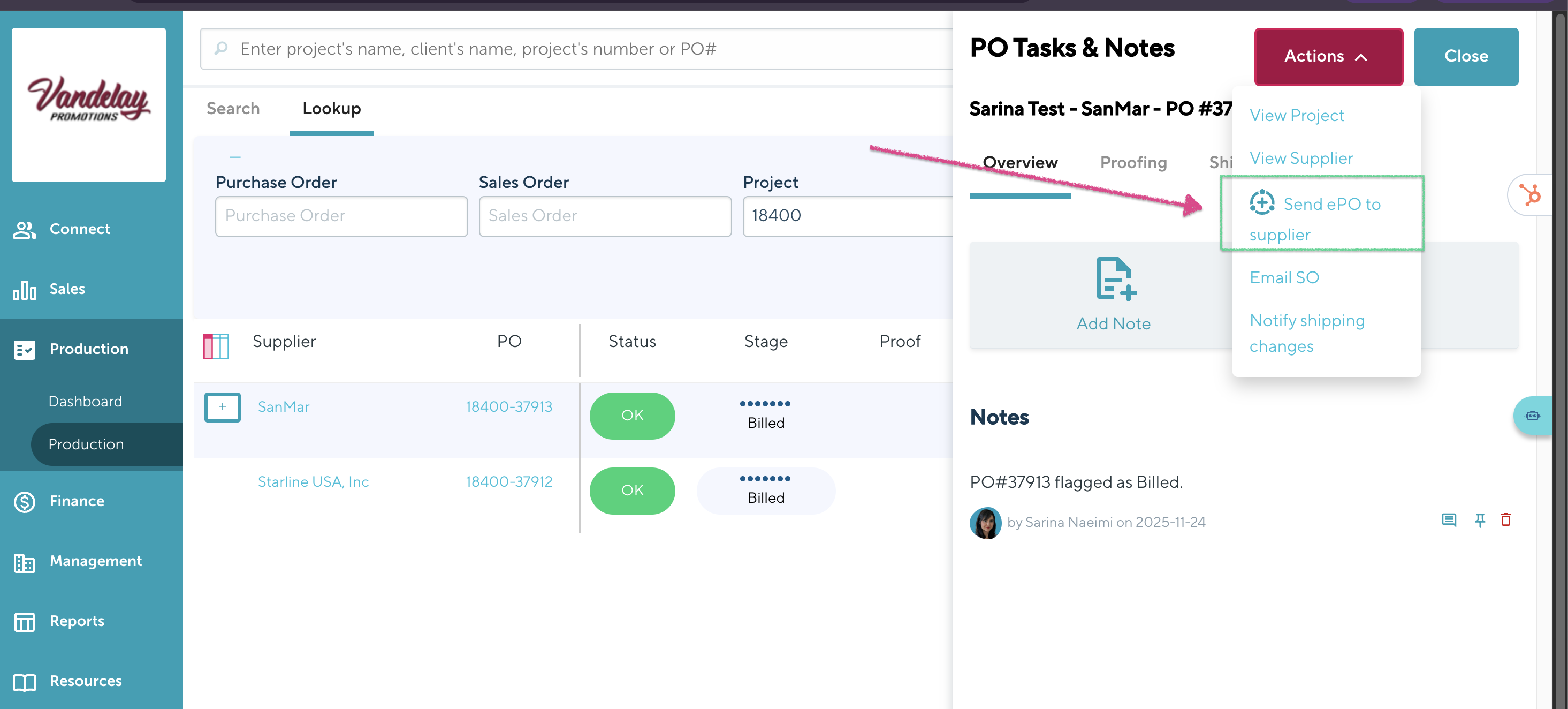This screenshot has width=1568, height=709.
Task: Click the Send ePO to supplier icon
Action: [1262, 202]
